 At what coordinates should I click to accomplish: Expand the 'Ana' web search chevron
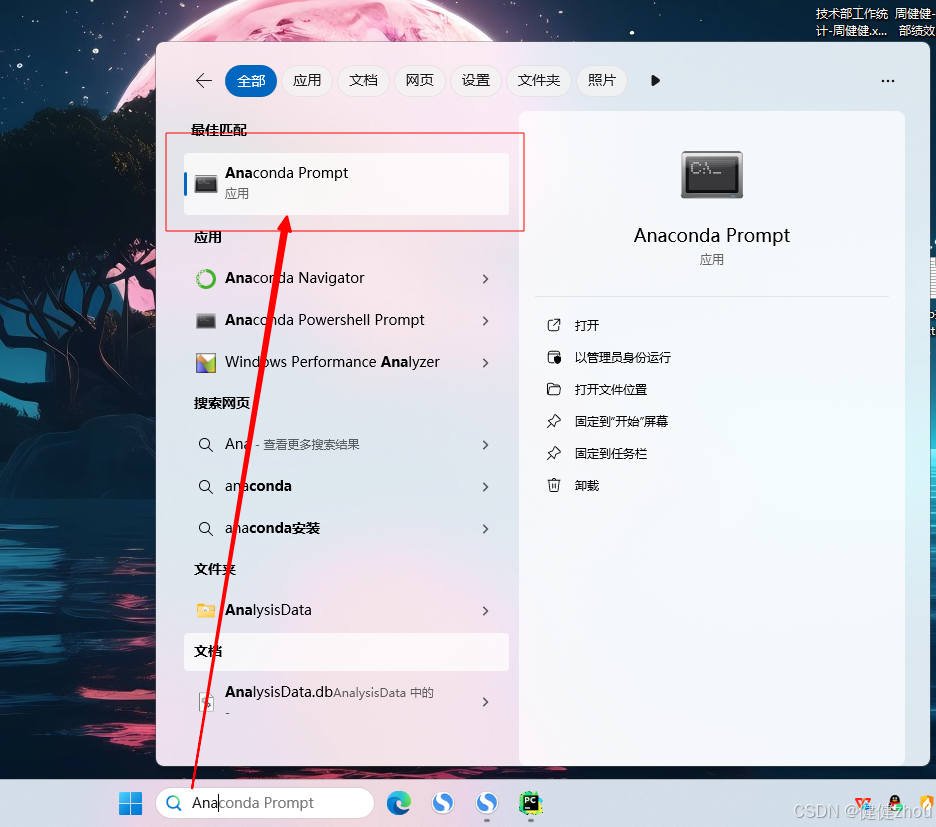tap(485, 445)
